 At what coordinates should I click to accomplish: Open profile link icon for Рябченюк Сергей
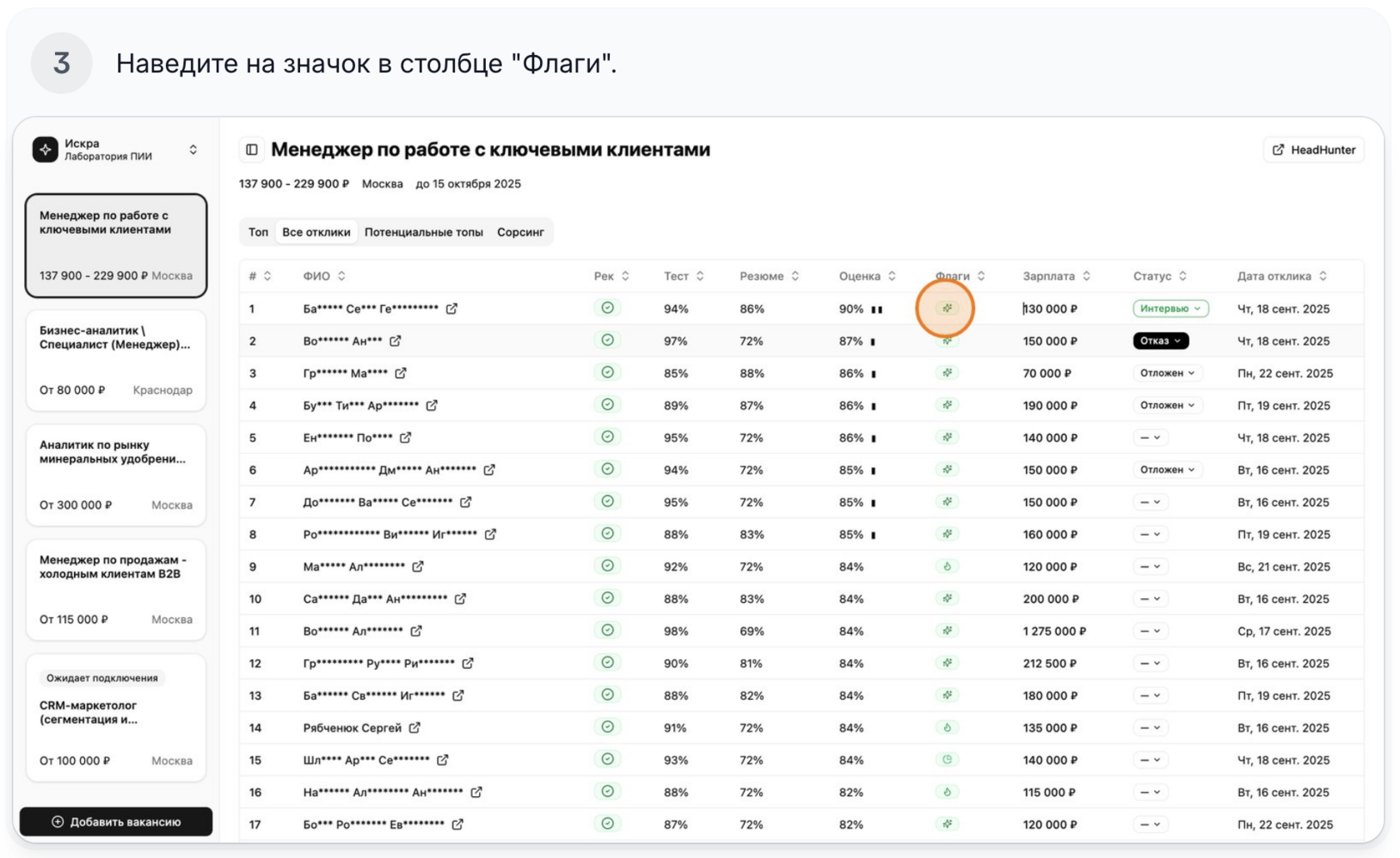point(415,728)
